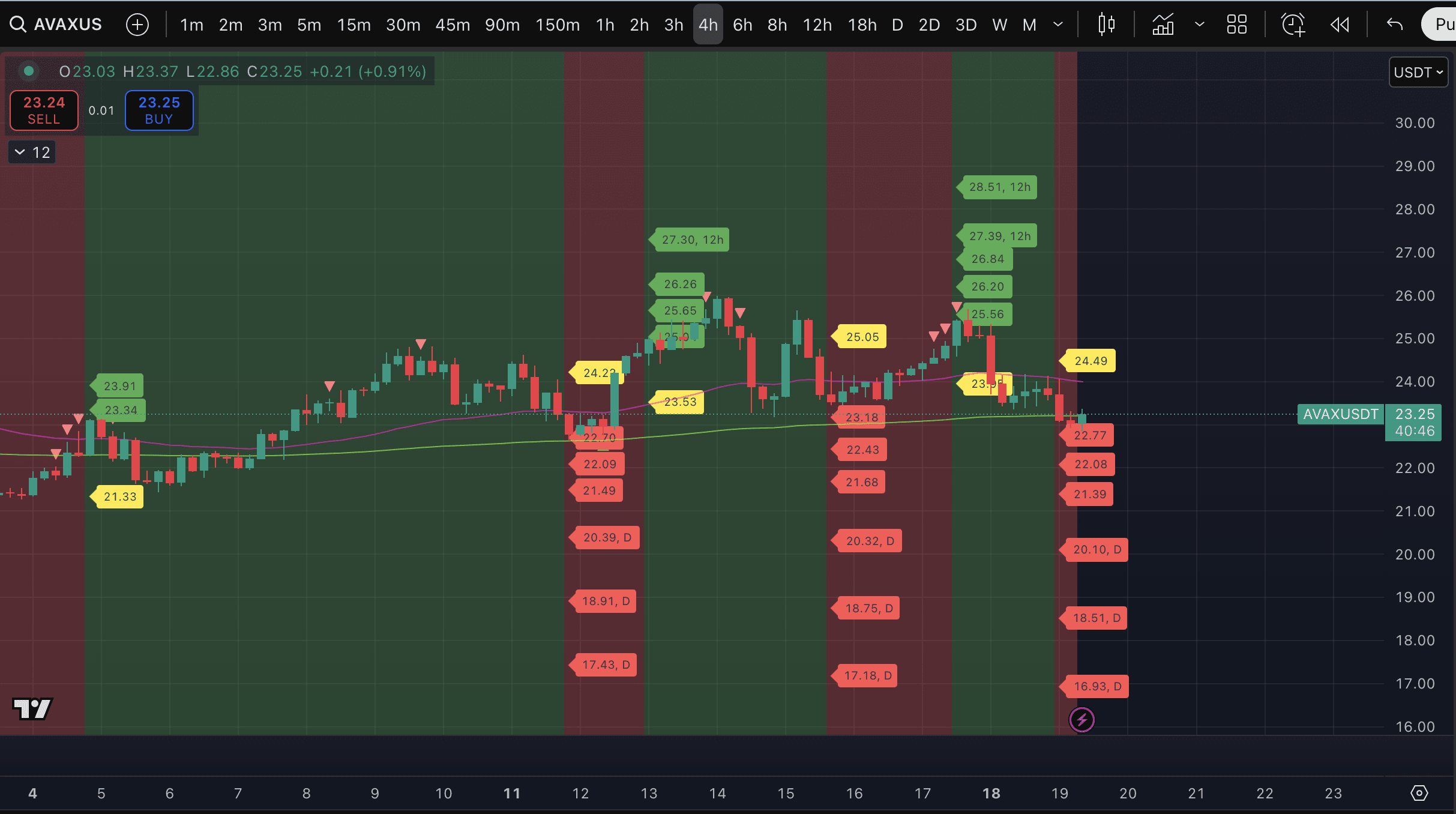Screen dimensions: 1456x814
Task: Choose the 3D timeframe
Action: coord(966,25)
